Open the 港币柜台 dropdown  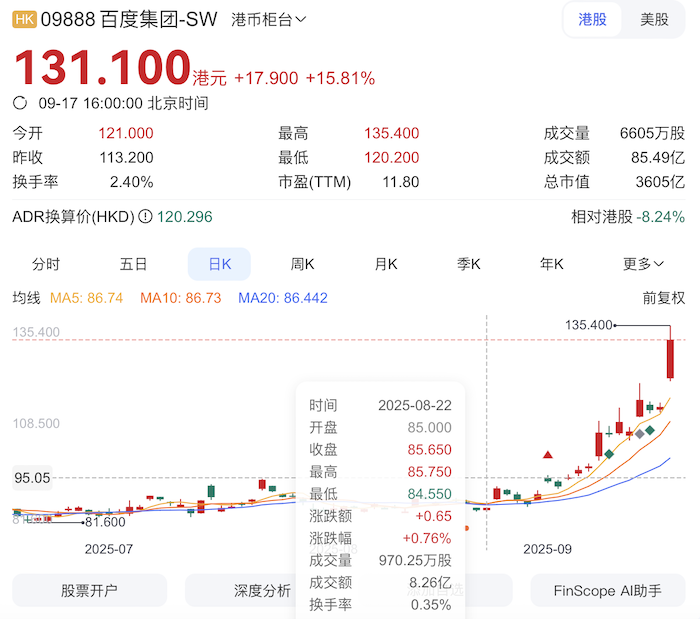pyautogui.click(x=268, y=20)
